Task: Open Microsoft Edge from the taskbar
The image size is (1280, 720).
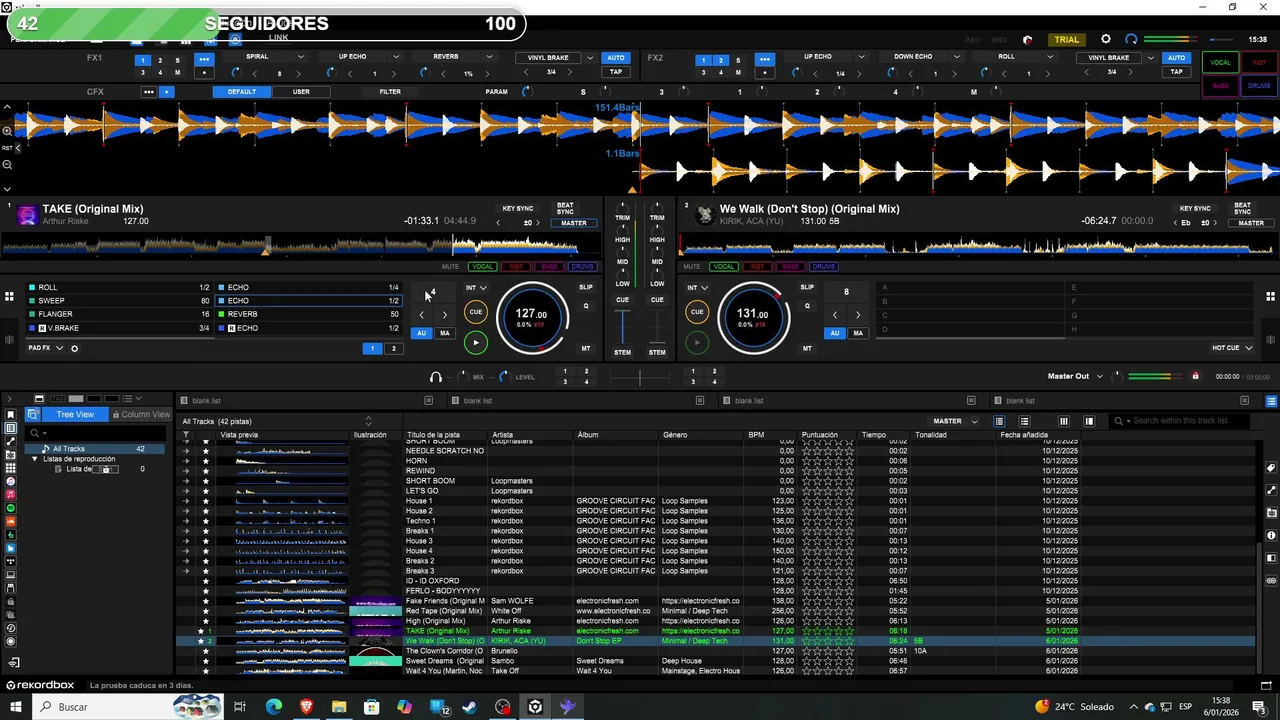Action: (x=273, y=707)
